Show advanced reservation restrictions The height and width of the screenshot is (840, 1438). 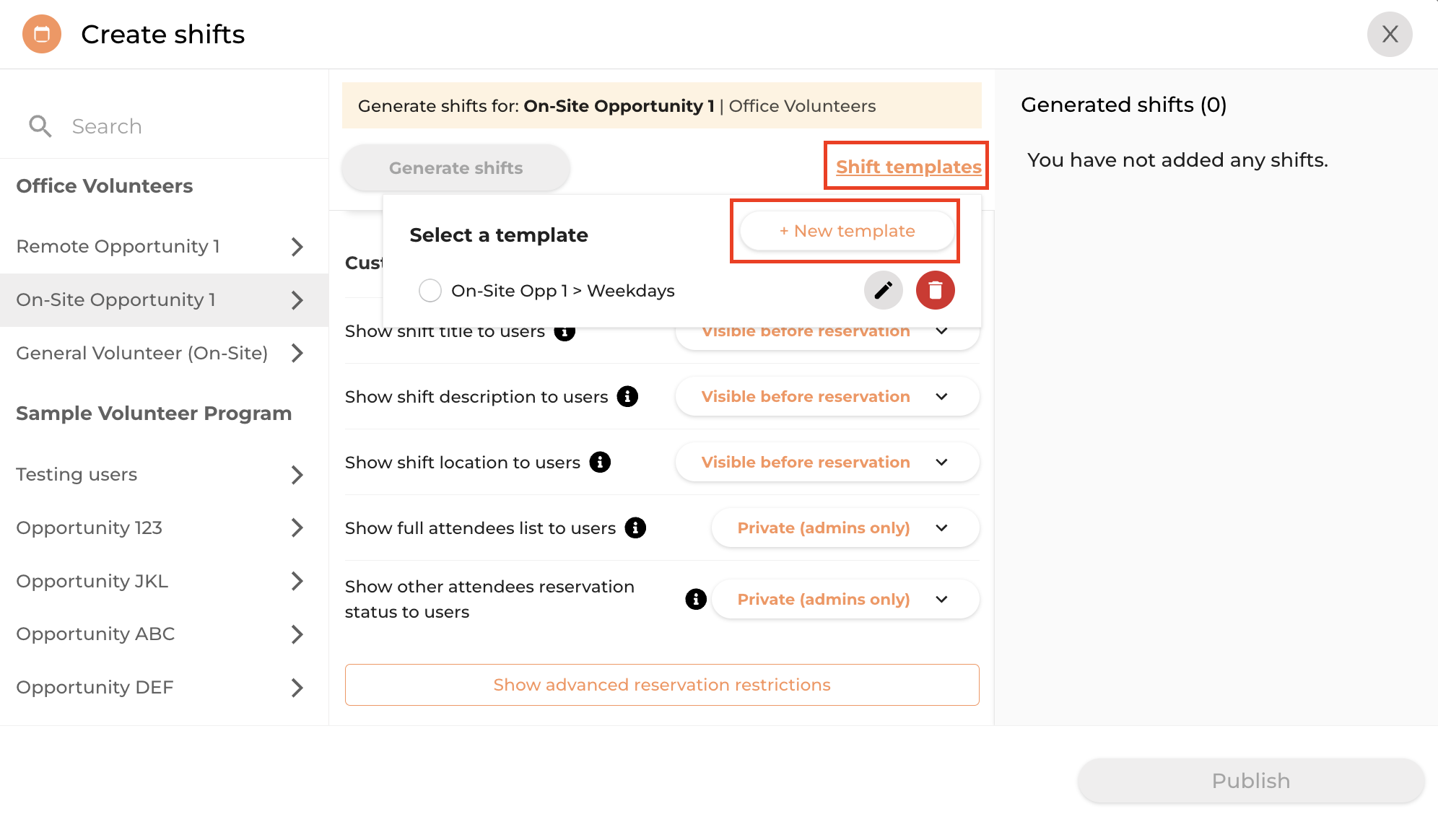coord(662,685)
